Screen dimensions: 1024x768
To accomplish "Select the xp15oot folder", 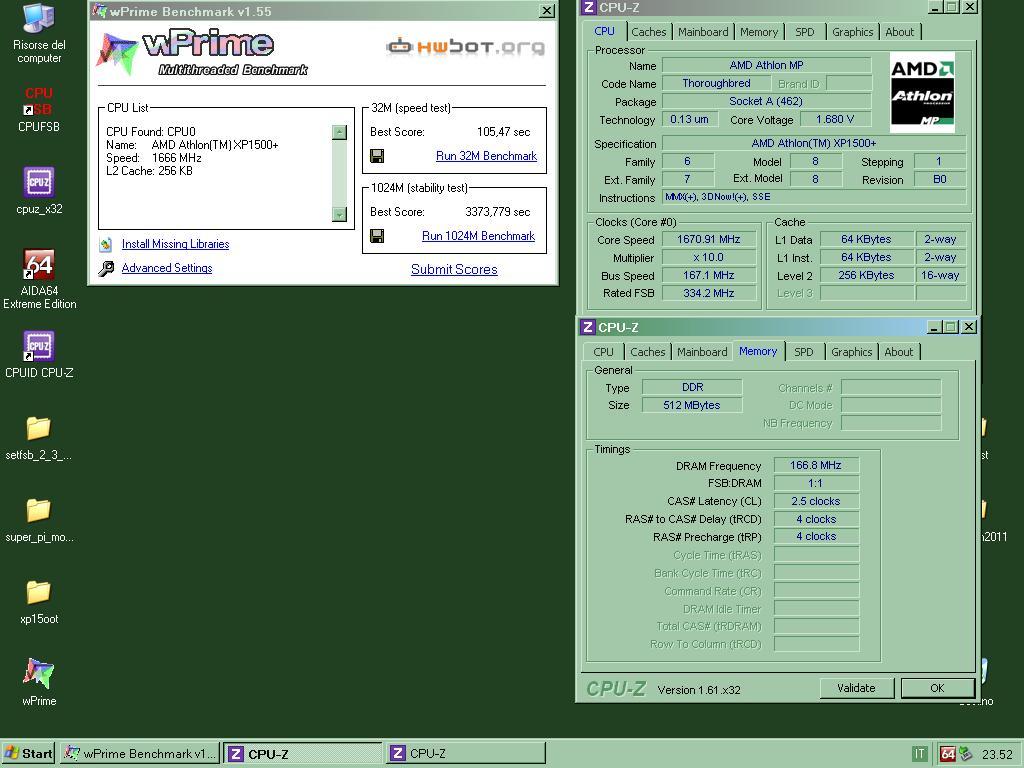I will click(39, 602).
